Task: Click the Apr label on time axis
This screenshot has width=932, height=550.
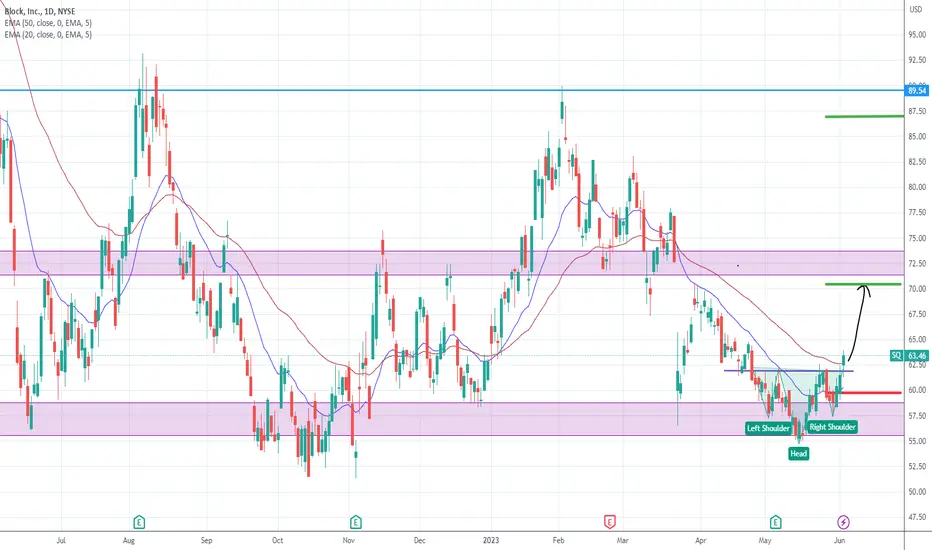Action: 701,540
